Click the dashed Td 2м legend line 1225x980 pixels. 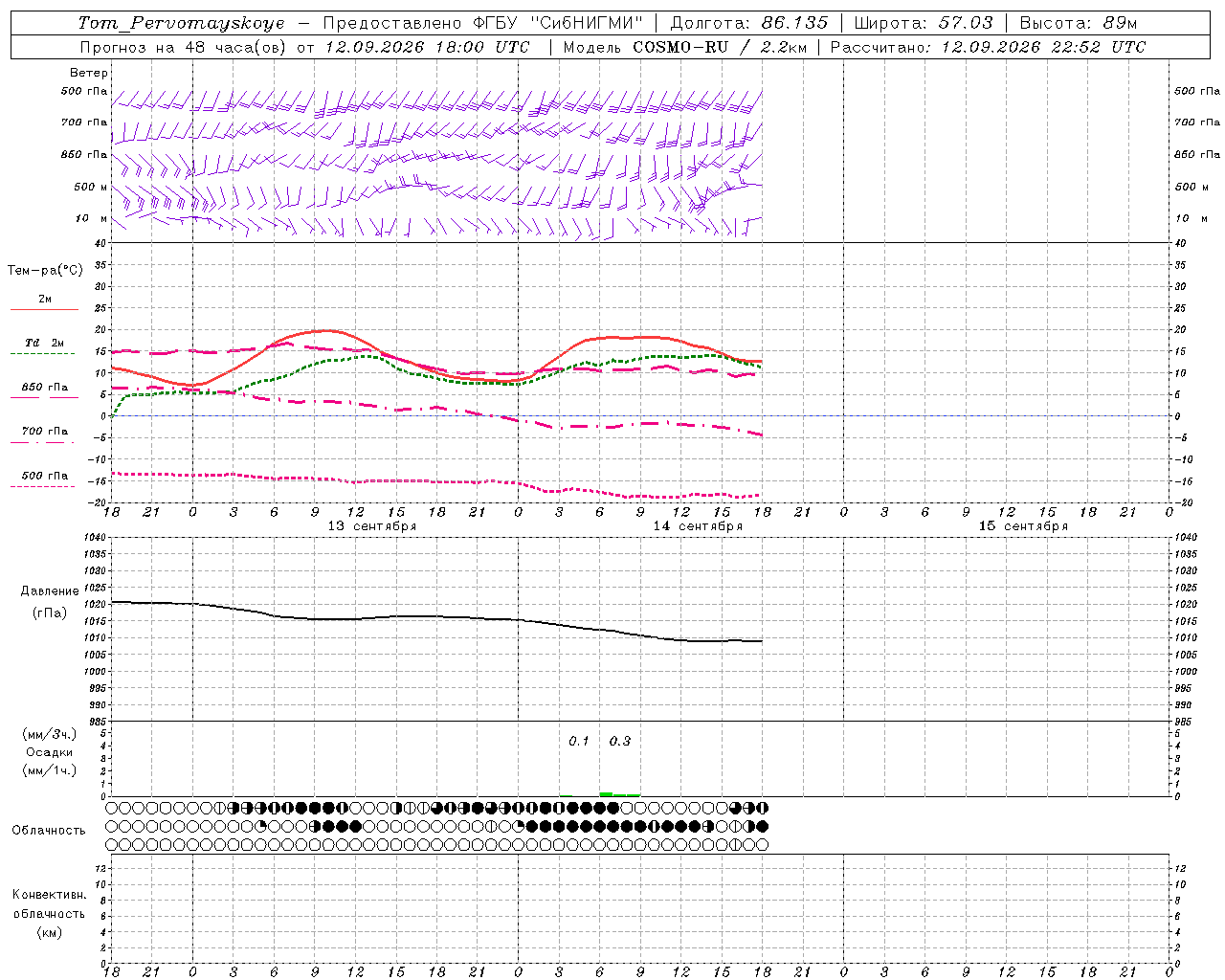(42, 354)
